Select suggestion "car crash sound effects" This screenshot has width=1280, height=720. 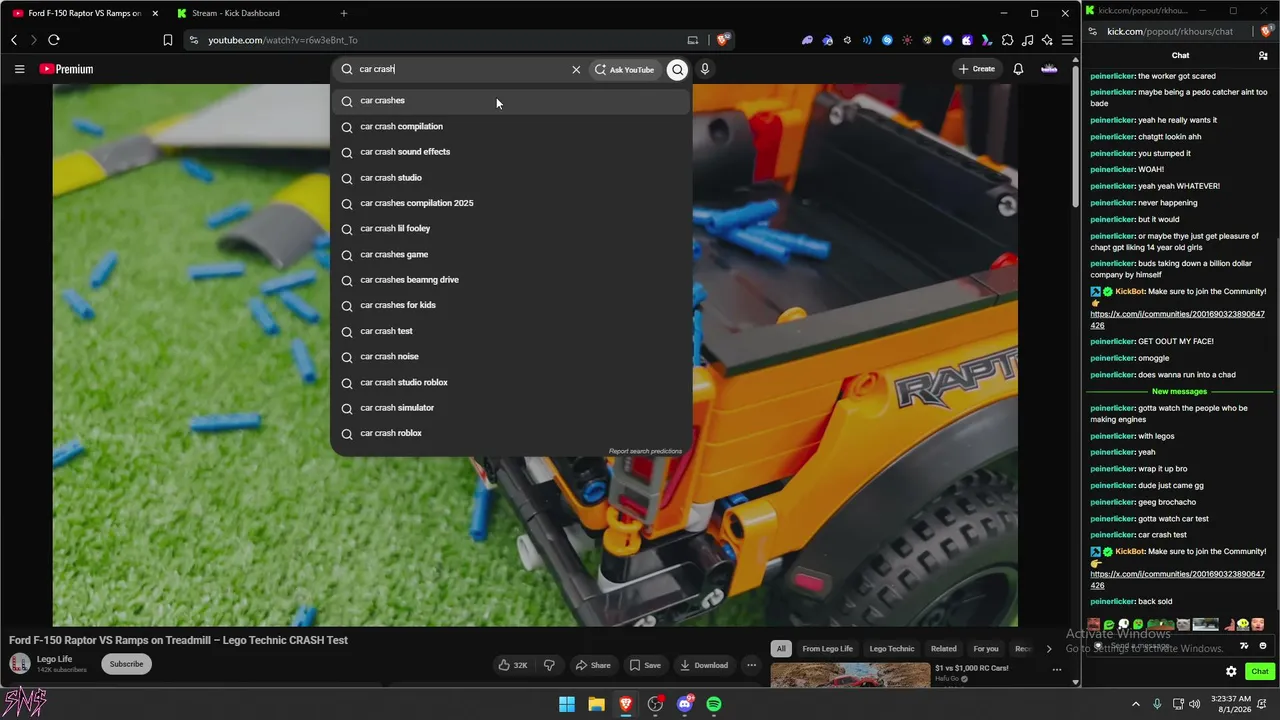[x=511, y=152]
